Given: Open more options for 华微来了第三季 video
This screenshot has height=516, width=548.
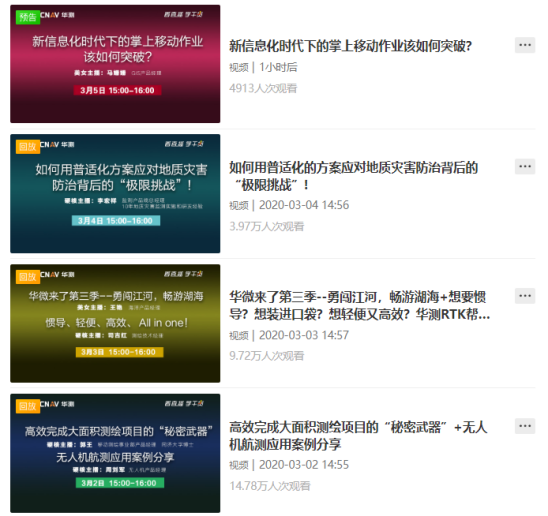Looking at the screenshot, I should click(x=525, y=296).
